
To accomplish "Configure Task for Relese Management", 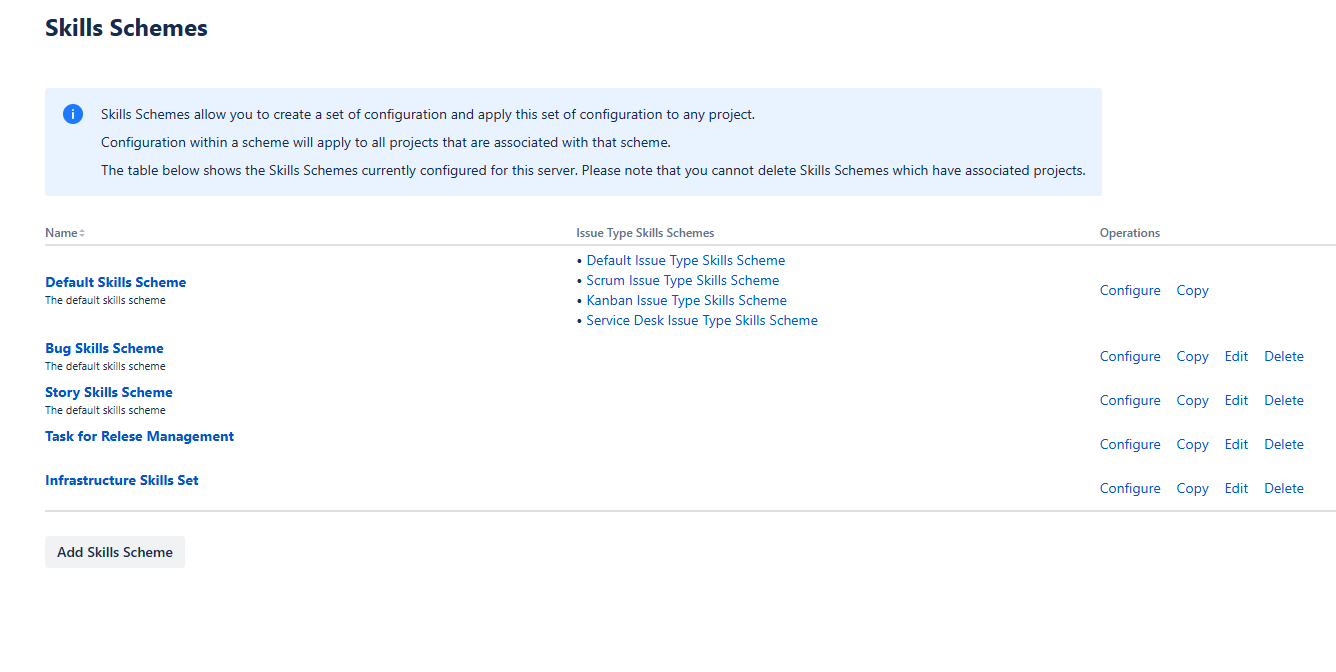I will [x=1130, y=444].
